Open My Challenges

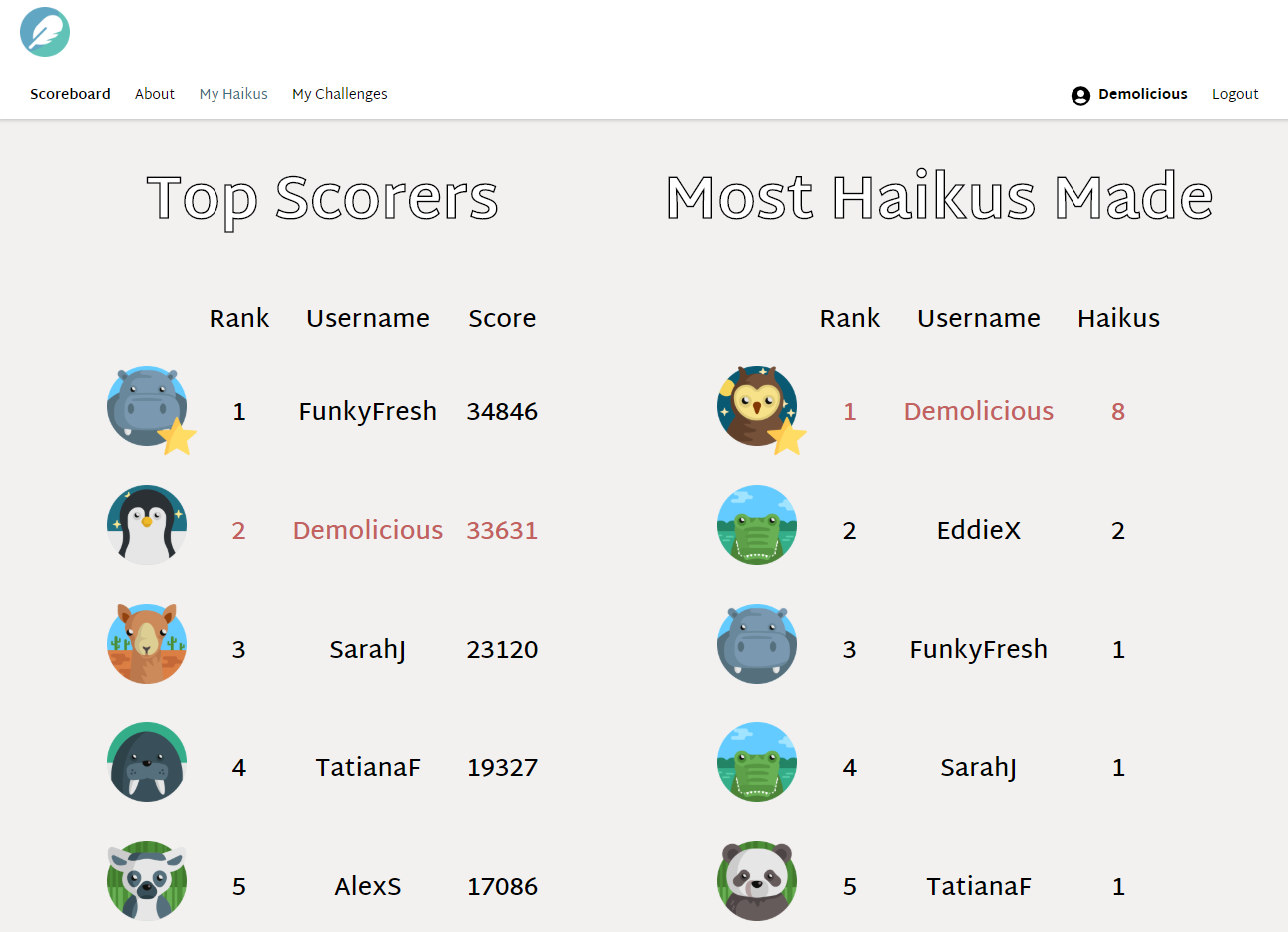[x=339, y=94]
